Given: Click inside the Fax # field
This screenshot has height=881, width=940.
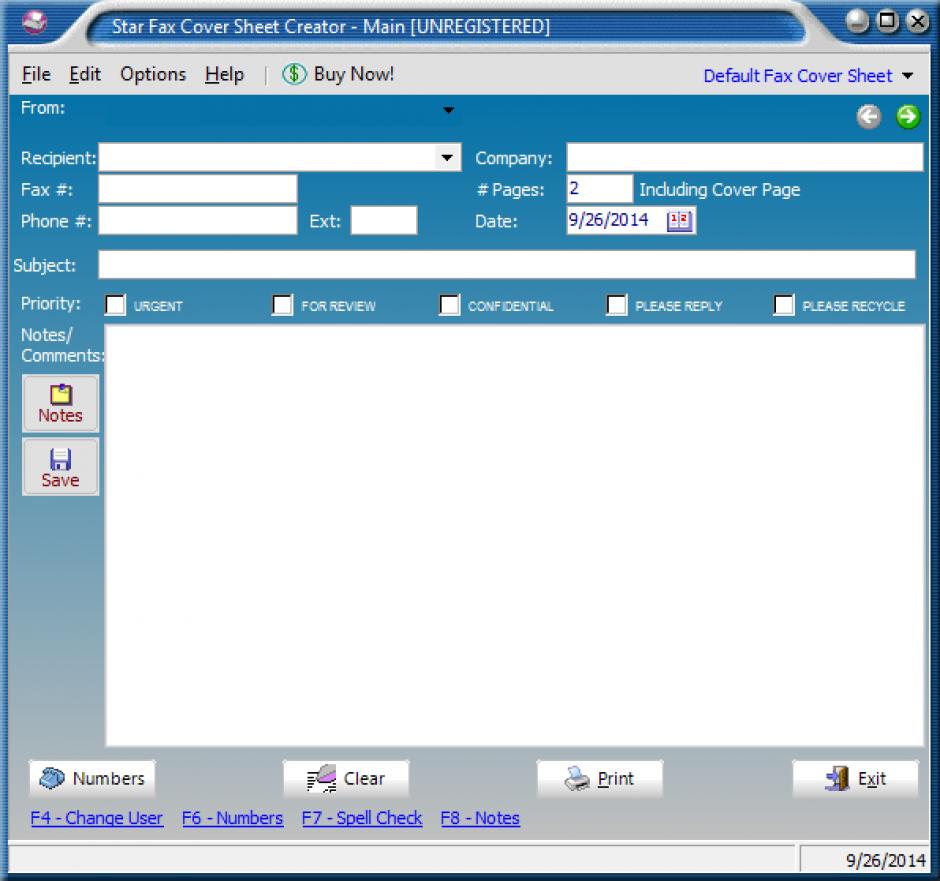Looking at the screenshot, I should [x=198, y=189].
